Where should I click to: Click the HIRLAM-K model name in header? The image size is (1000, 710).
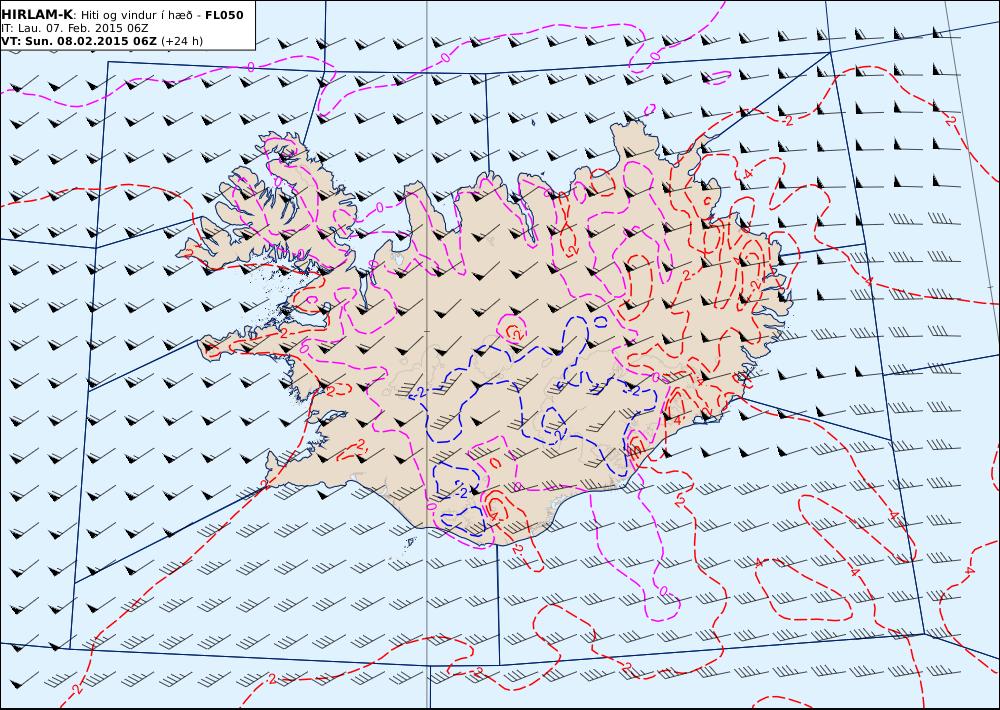(x=37, y=15)
